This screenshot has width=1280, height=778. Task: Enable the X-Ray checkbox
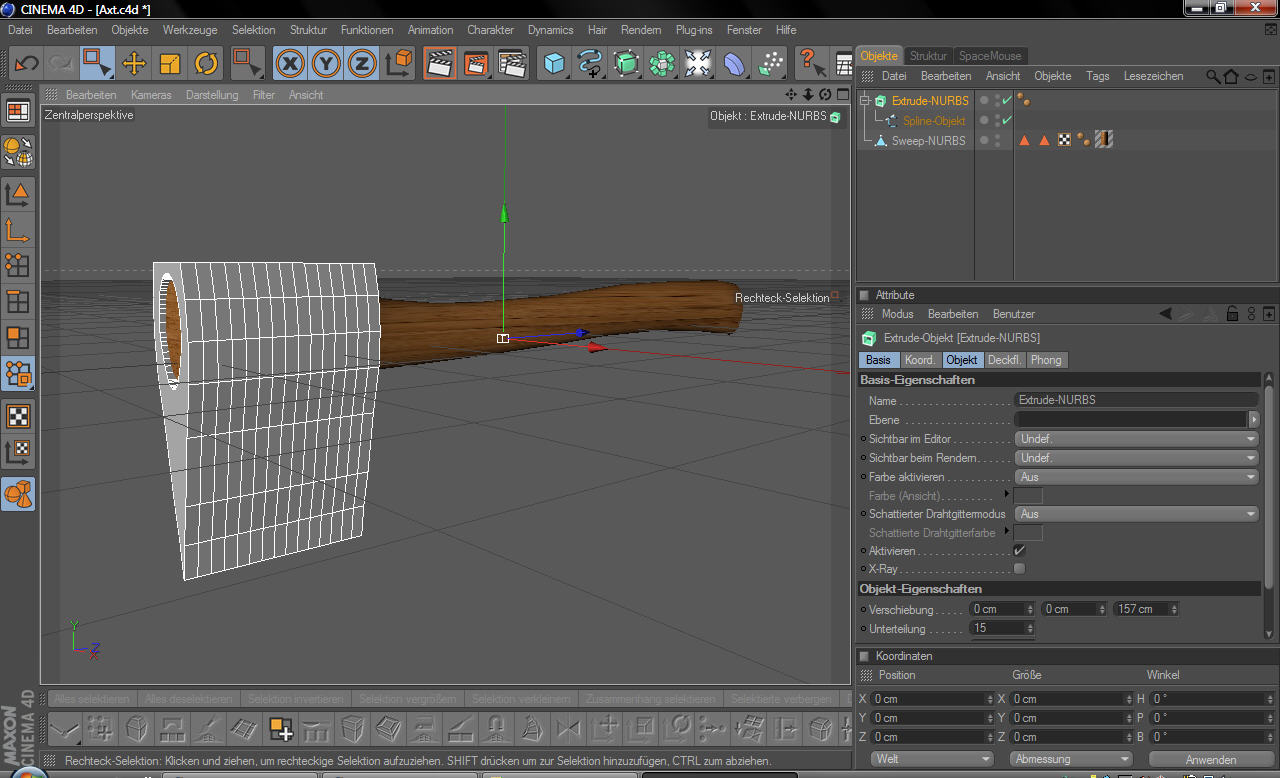coord(1019,569)
